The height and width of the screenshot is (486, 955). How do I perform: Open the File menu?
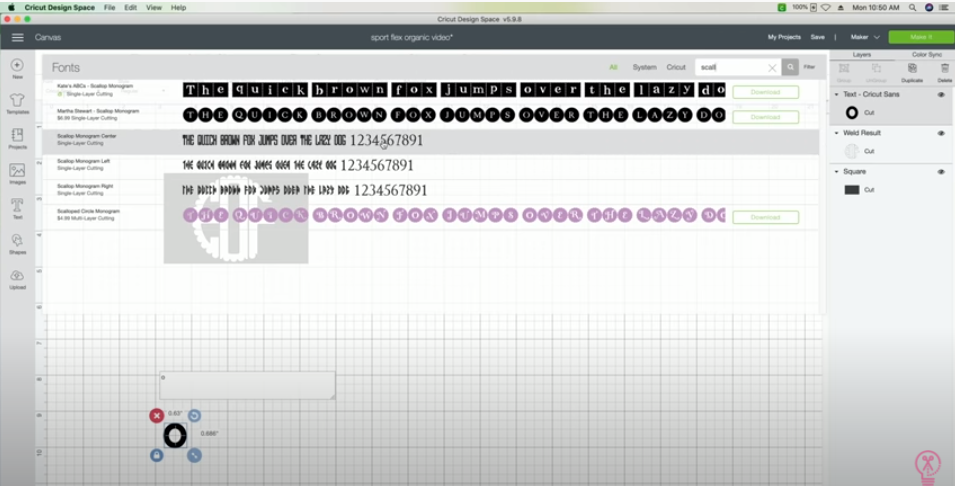pyautogui.click(x=110, y=7)
